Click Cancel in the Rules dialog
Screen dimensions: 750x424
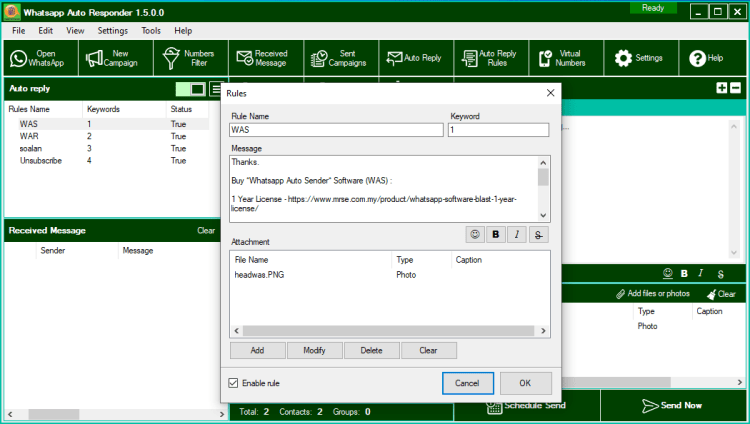click(x=467, y=383)
